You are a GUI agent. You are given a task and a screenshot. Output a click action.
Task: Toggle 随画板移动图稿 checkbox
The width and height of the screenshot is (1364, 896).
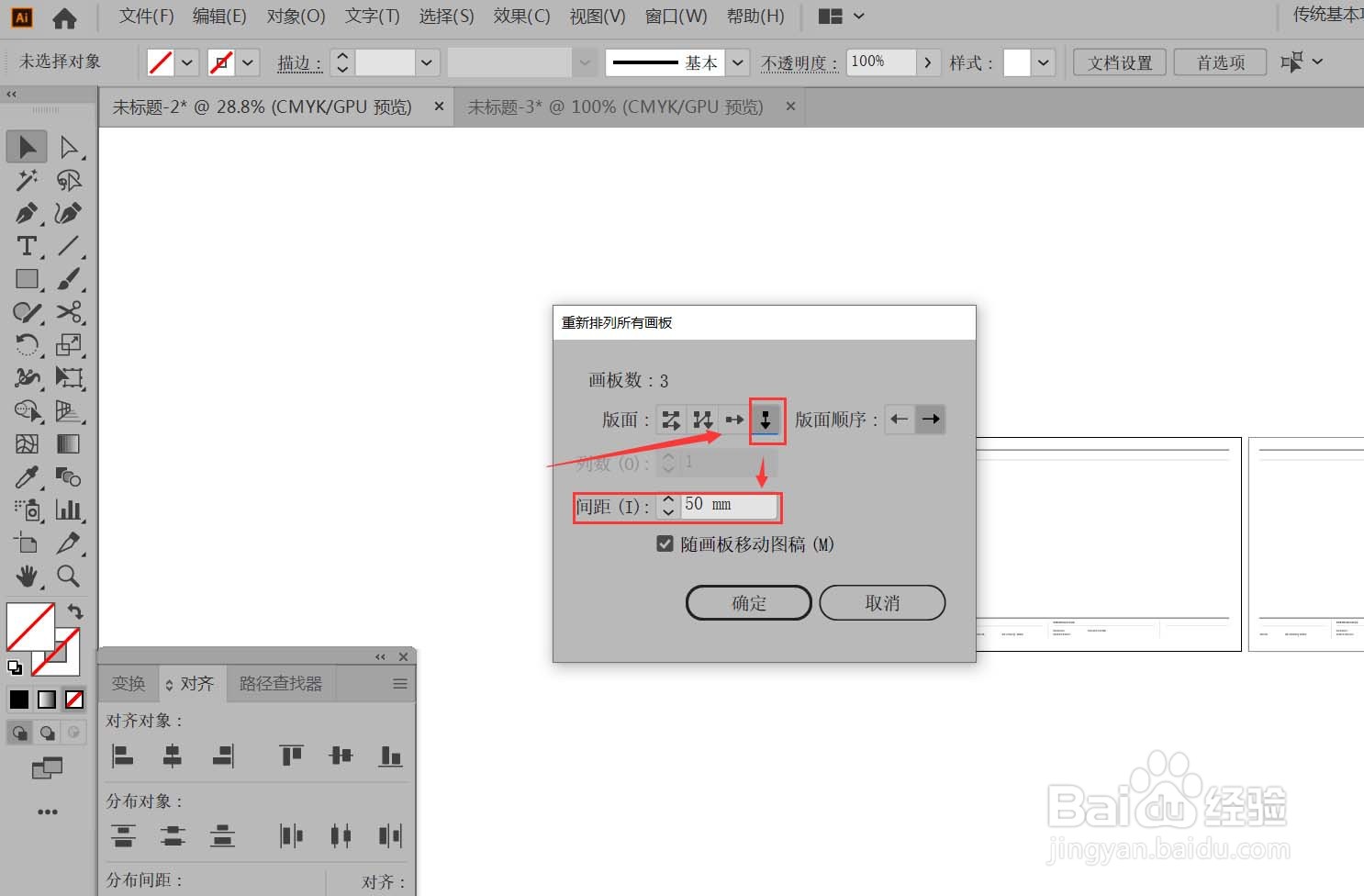(x=665, y=543)
